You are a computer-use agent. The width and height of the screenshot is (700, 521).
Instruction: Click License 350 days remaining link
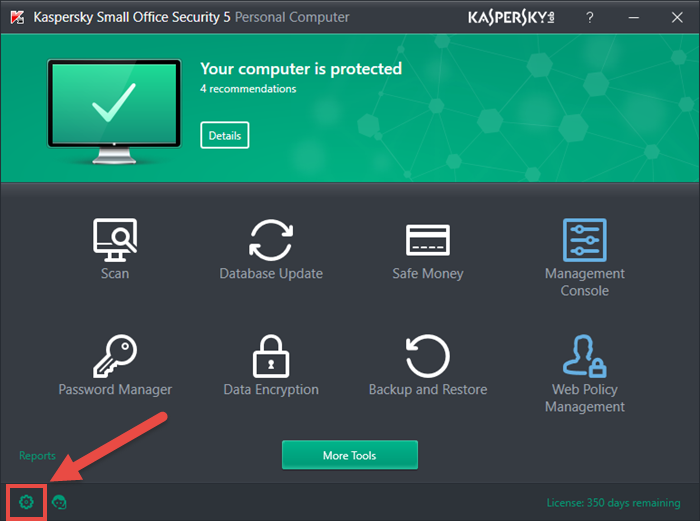point(613,503)
